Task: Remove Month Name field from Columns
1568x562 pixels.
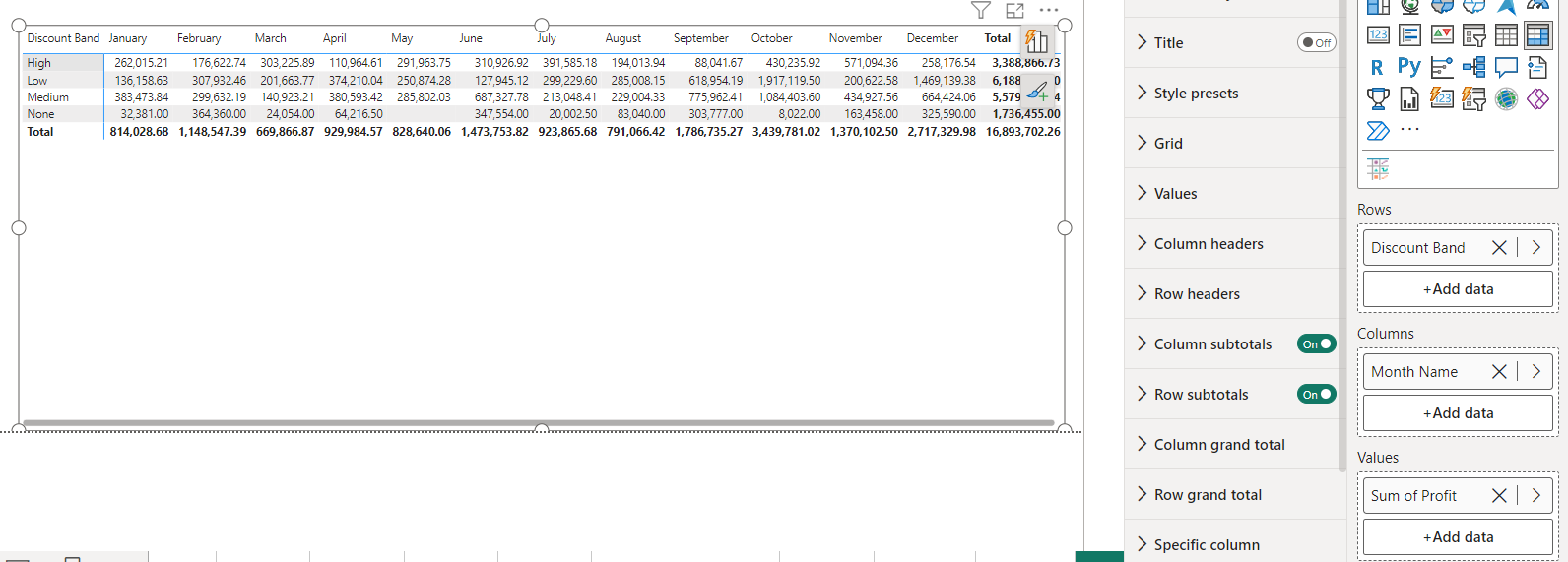Action: [x=1499, y=372]
